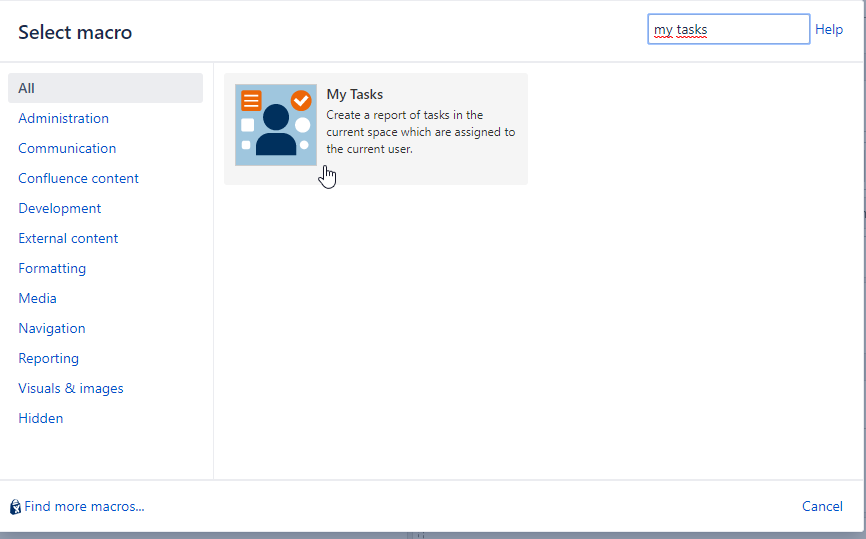Click the My Tasks description text
866x539 pixels.
pyautogui.click(x=420, y=132)
